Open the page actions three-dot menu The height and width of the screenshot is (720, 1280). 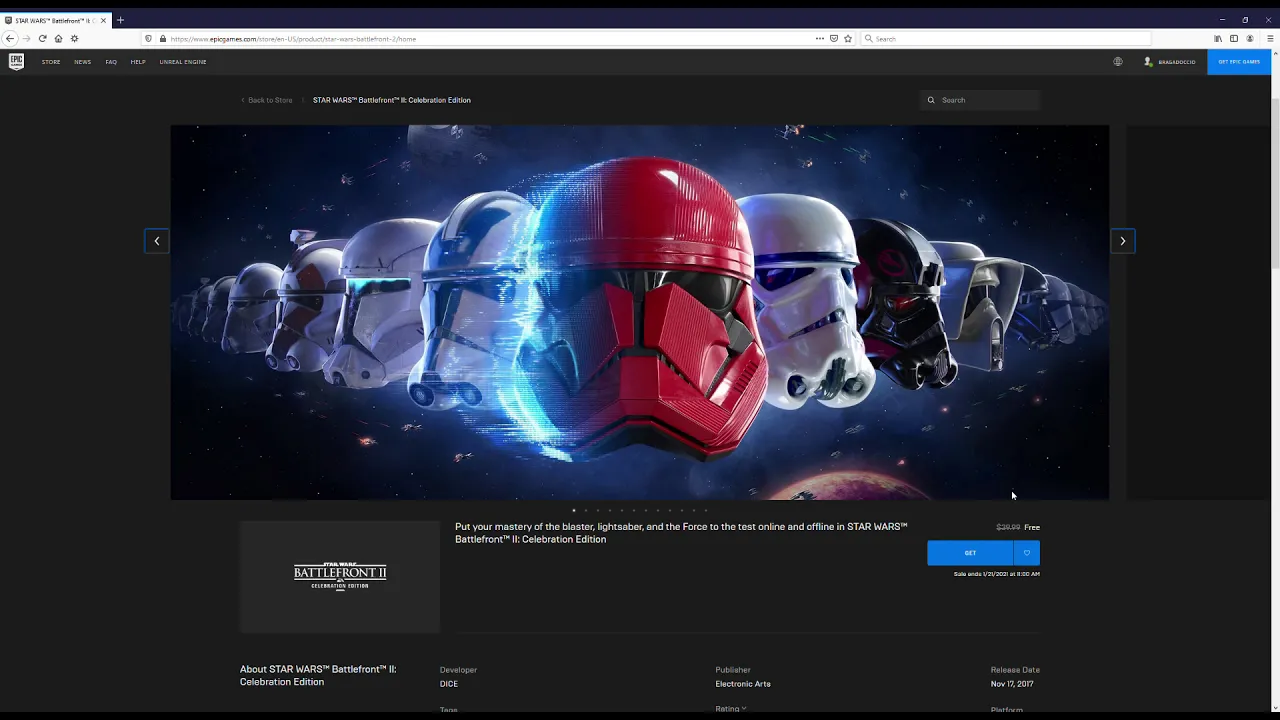[820, 38]
